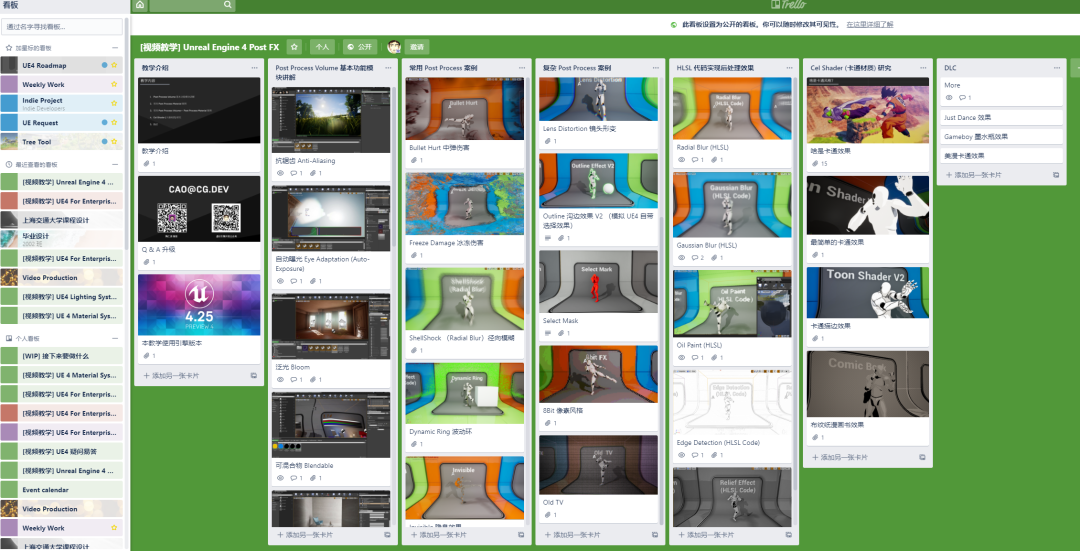Open the Just Dance 效果 card
This screenshot has height=551, width=1080.
click(x=1001, y=118)
